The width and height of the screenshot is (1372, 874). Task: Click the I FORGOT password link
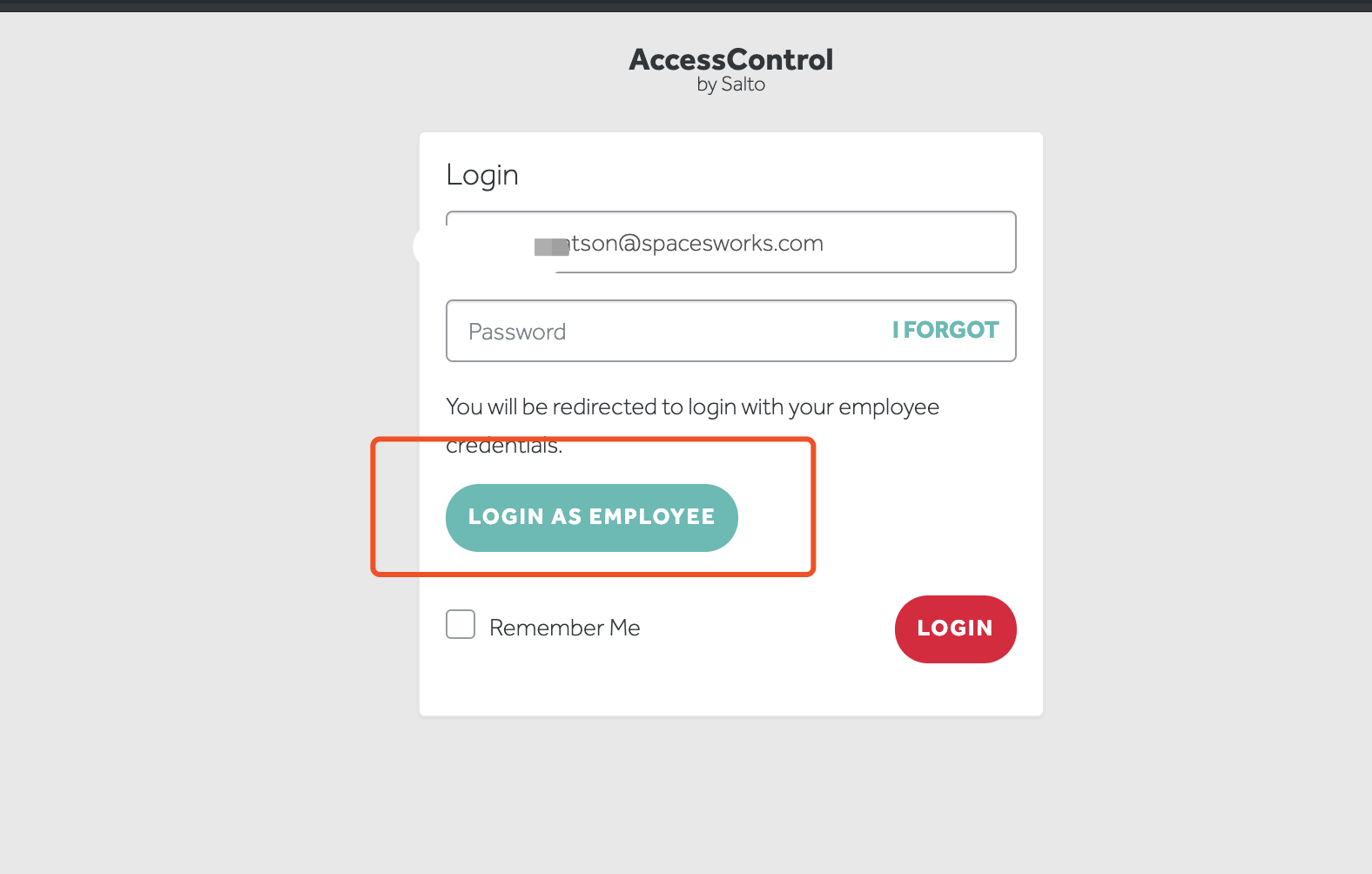tap(945, 331)
